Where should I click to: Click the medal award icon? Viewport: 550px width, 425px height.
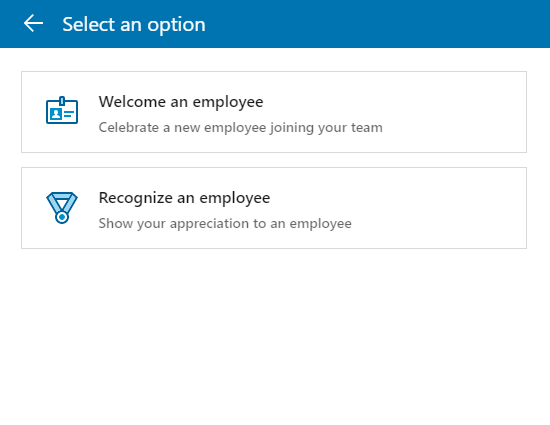(62, 208)
